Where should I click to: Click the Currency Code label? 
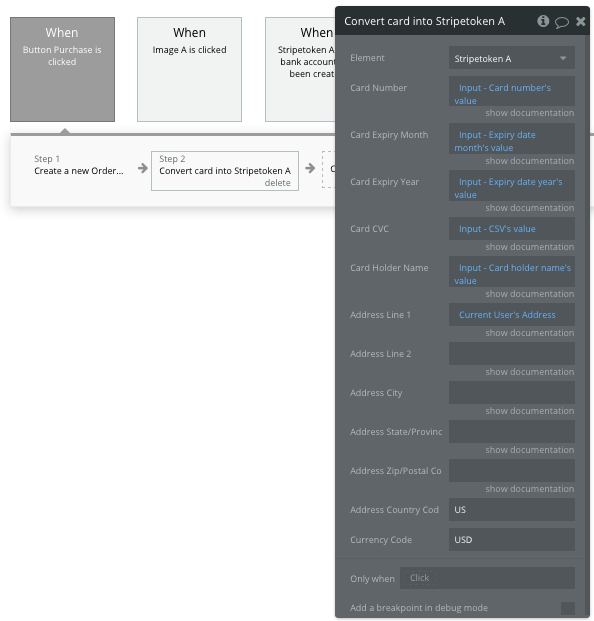click(x=381, y=540)
